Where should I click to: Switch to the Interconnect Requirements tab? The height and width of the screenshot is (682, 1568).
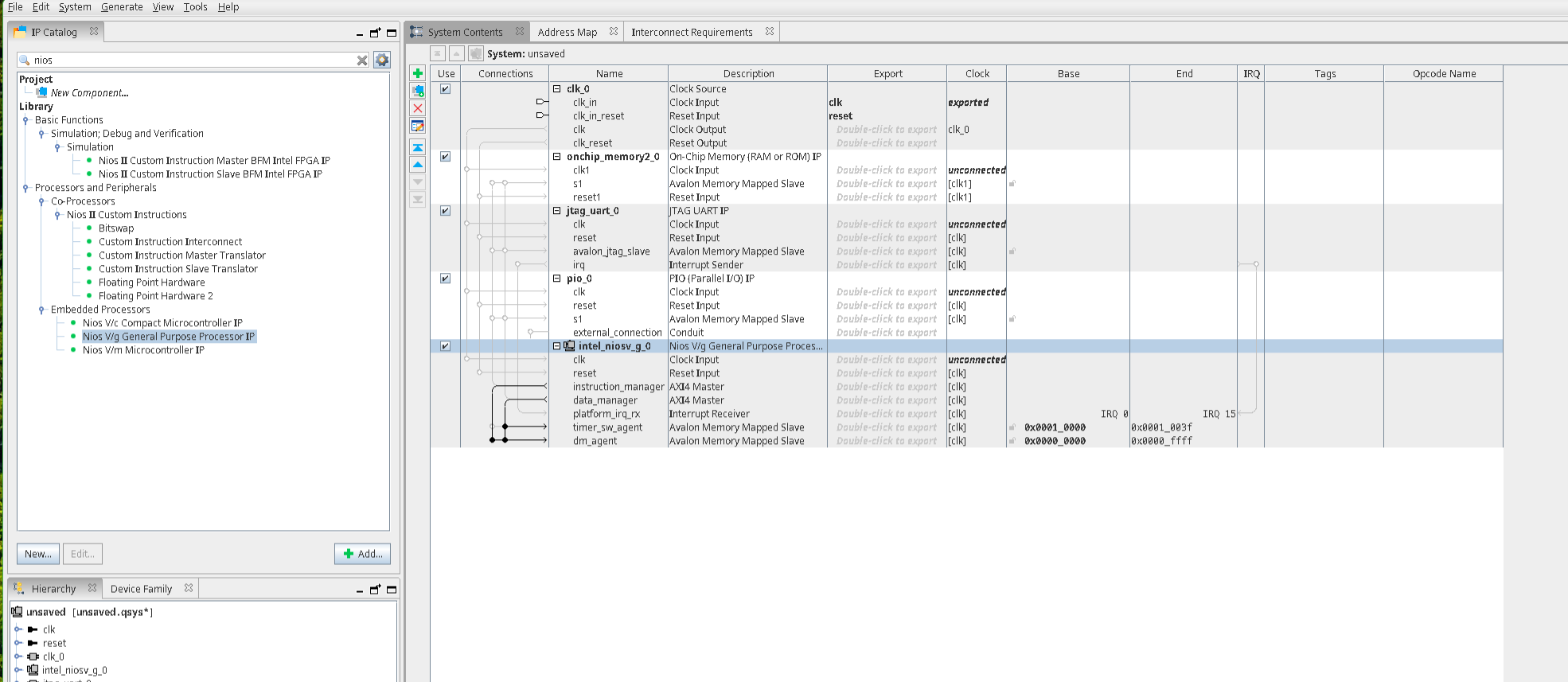[692, 32]
